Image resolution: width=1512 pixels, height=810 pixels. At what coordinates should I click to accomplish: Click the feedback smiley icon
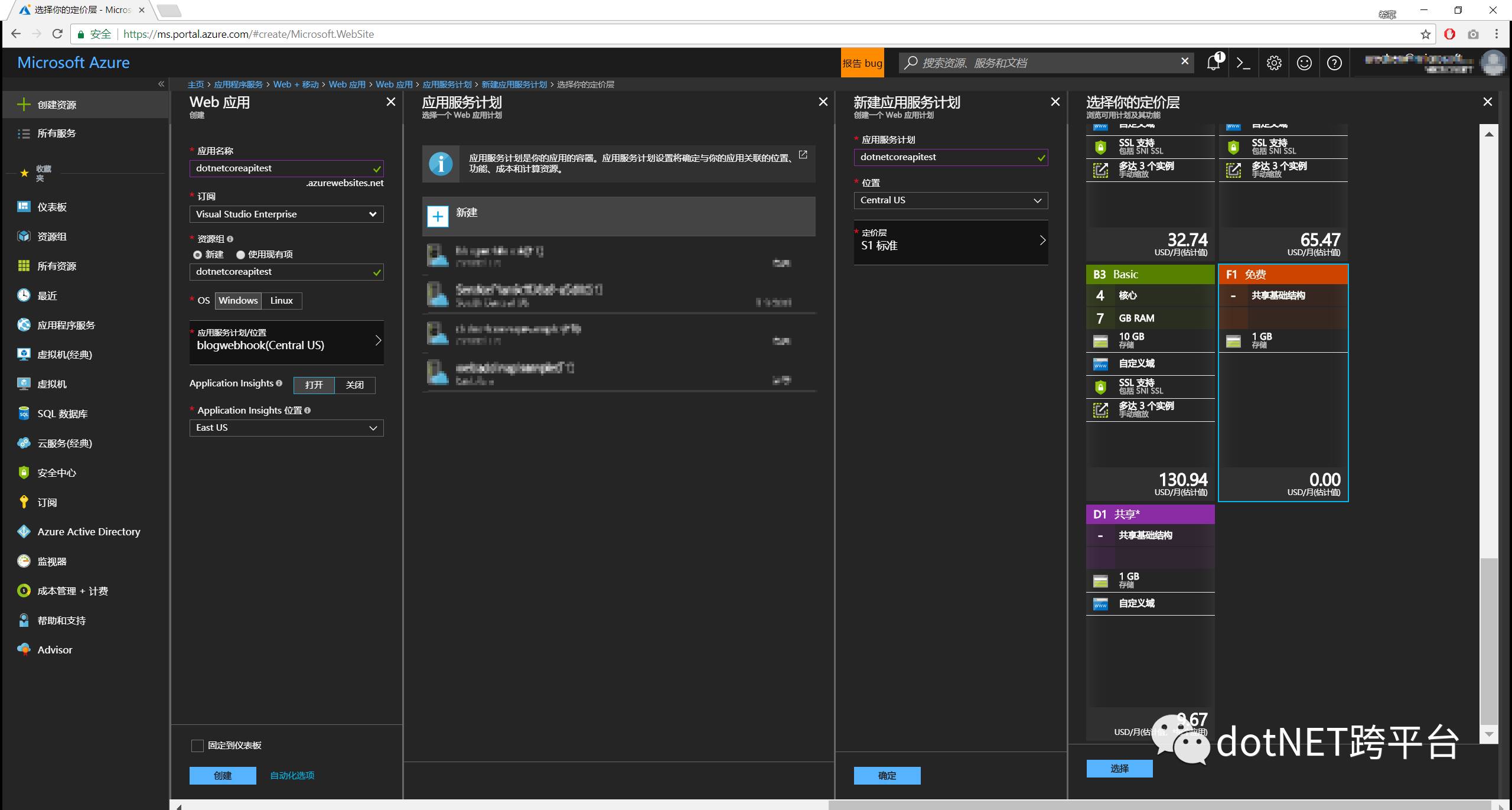click(x=1304, y=63)
